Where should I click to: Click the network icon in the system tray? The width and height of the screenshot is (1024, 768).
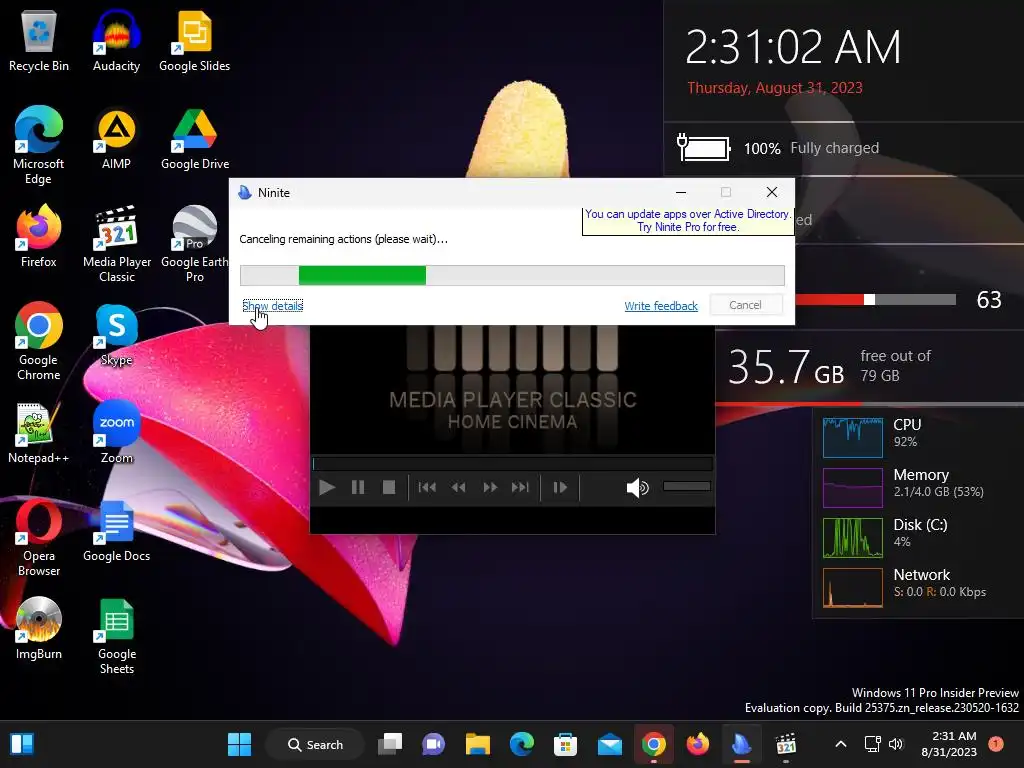pos(872,744)
